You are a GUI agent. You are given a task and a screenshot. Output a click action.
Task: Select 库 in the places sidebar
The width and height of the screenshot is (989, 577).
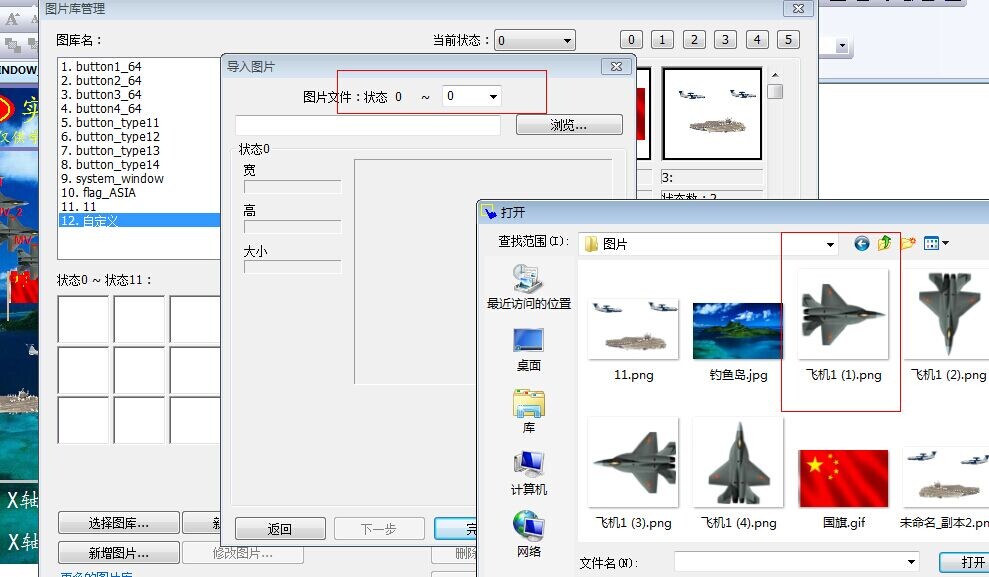pos(528,412)
